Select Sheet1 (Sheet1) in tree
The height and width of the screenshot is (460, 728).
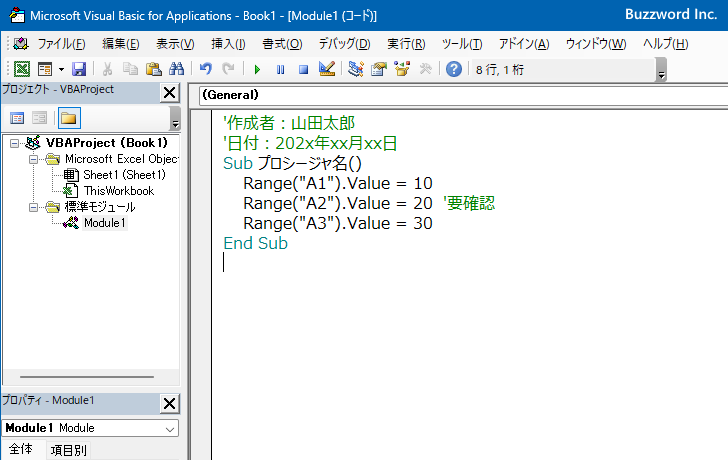(124, 175)
